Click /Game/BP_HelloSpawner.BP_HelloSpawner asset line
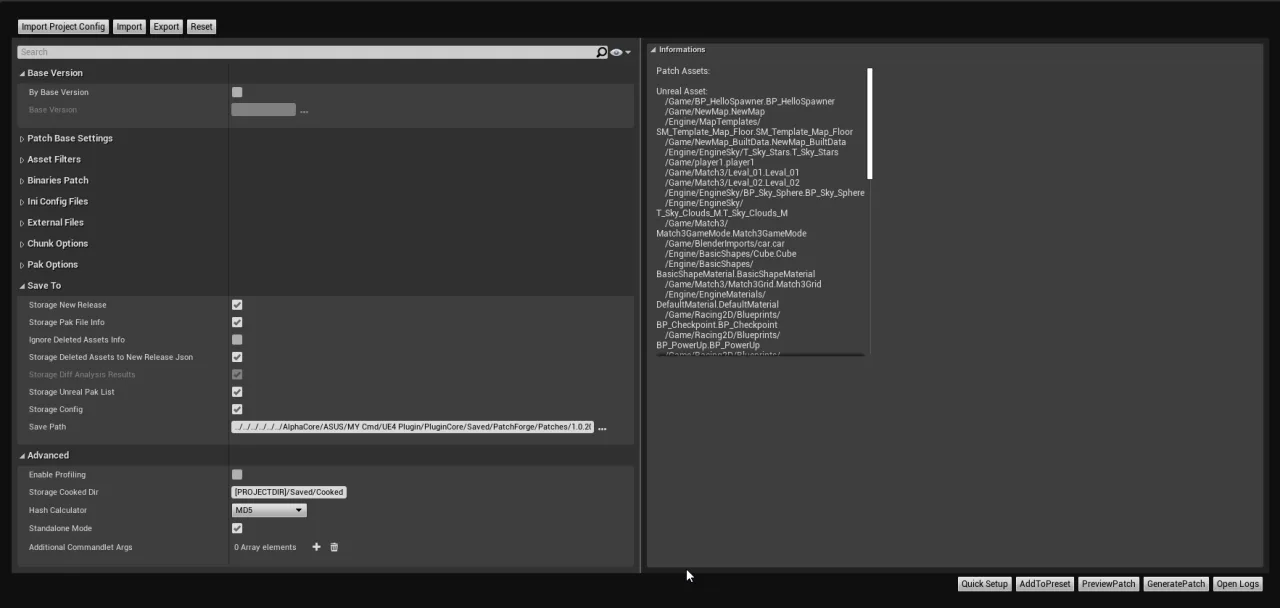The image size is (1280, 608). (x=749, y=101)
